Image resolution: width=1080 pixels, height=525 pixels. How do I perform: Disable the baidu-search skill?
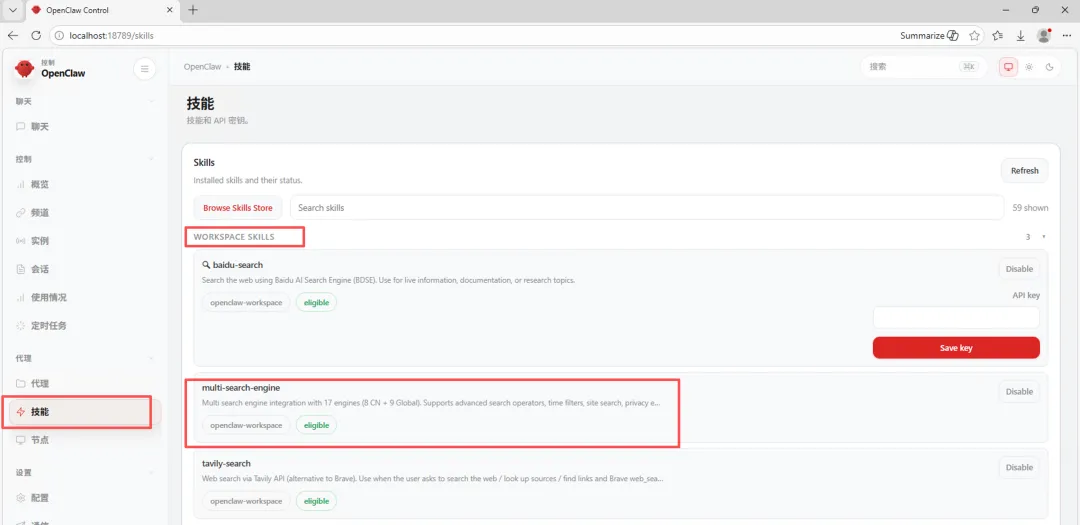[1019, 269]
